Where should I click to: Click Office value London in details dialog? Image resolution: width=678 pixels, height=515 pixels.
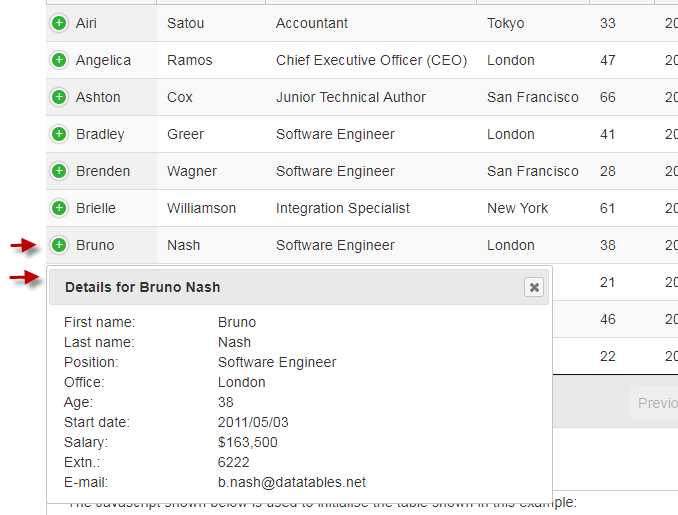point(242,382)
